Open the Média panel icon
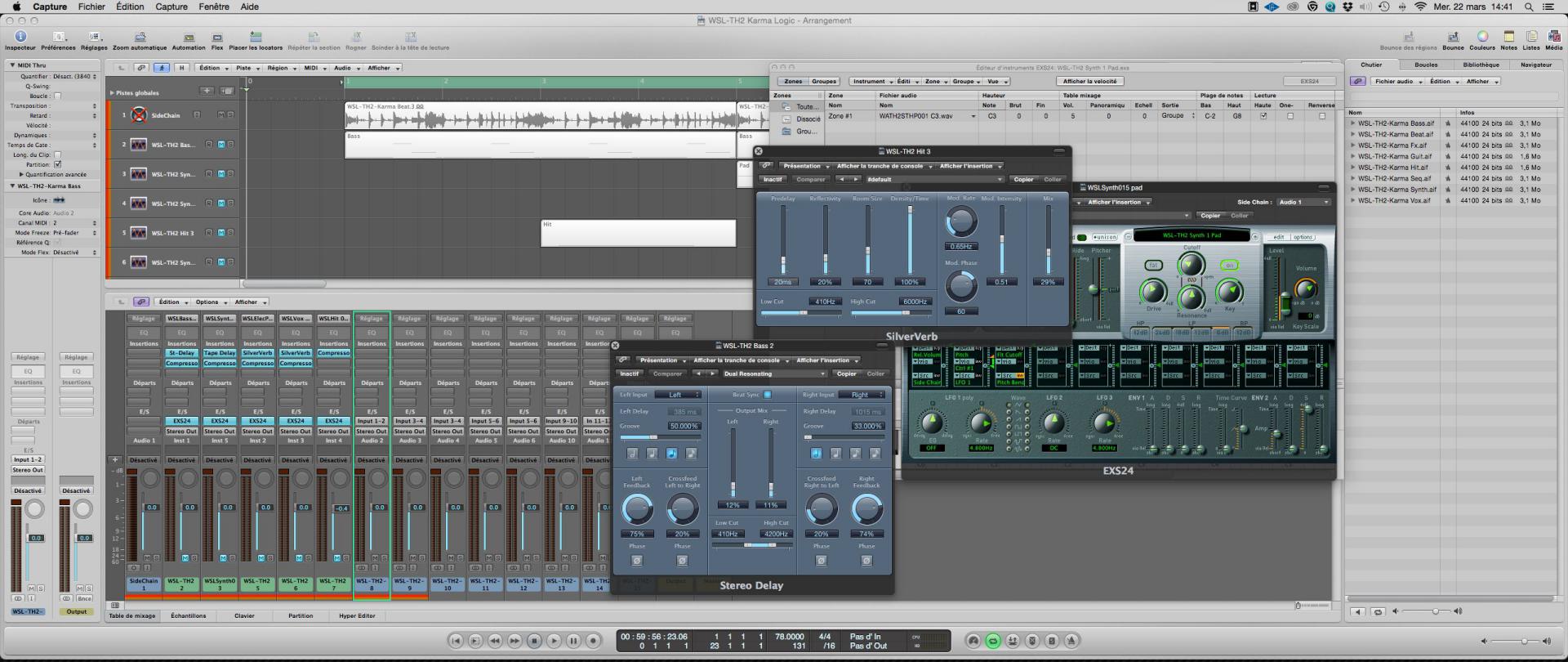Screen dimensions: 1568x662 click(1553, 36)
